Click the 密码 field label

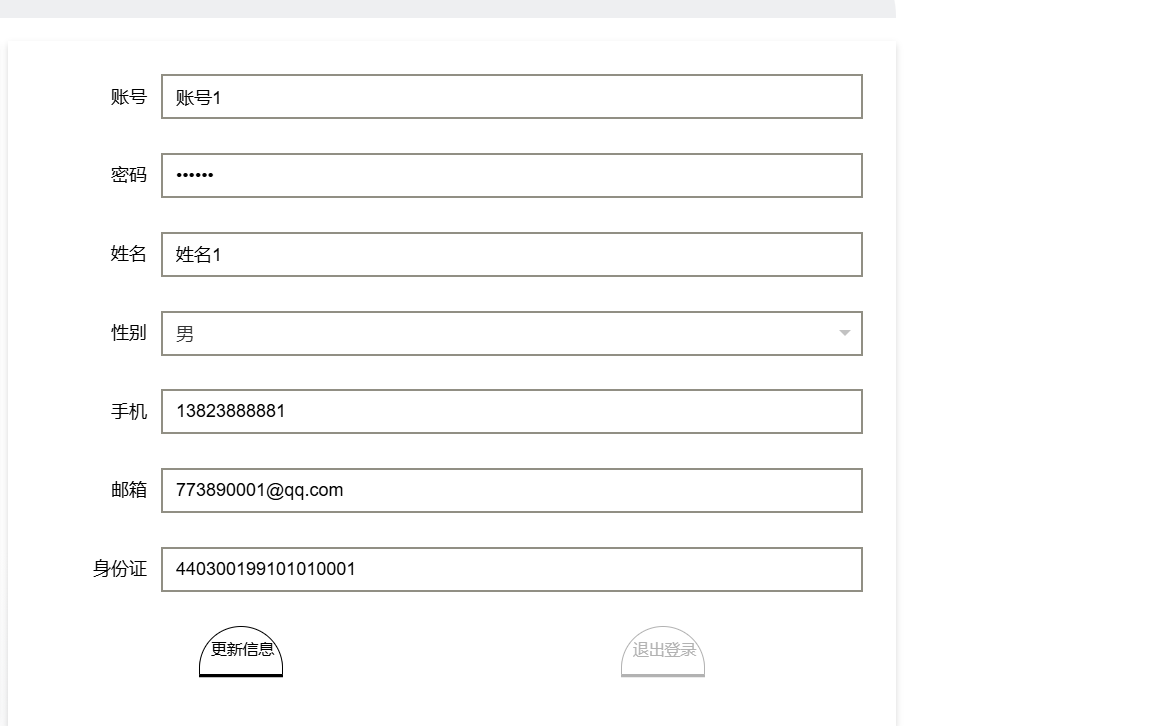[128, 175]
